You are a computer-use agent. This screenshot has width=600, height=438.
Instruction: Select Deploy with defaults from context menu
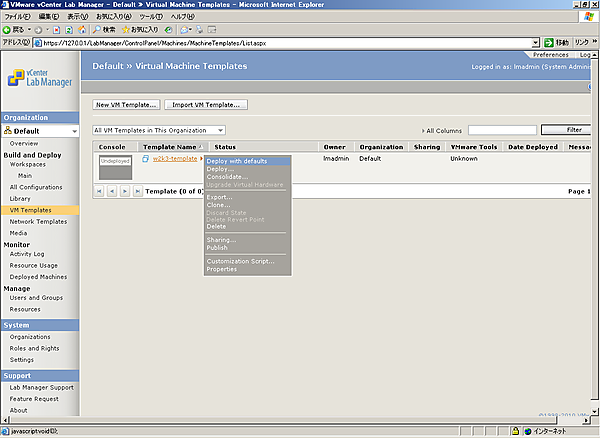point(237,161)
